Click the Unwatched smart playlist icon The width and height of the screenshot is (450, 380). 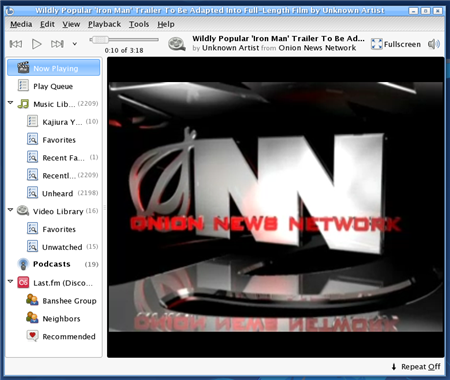[32, 246]
